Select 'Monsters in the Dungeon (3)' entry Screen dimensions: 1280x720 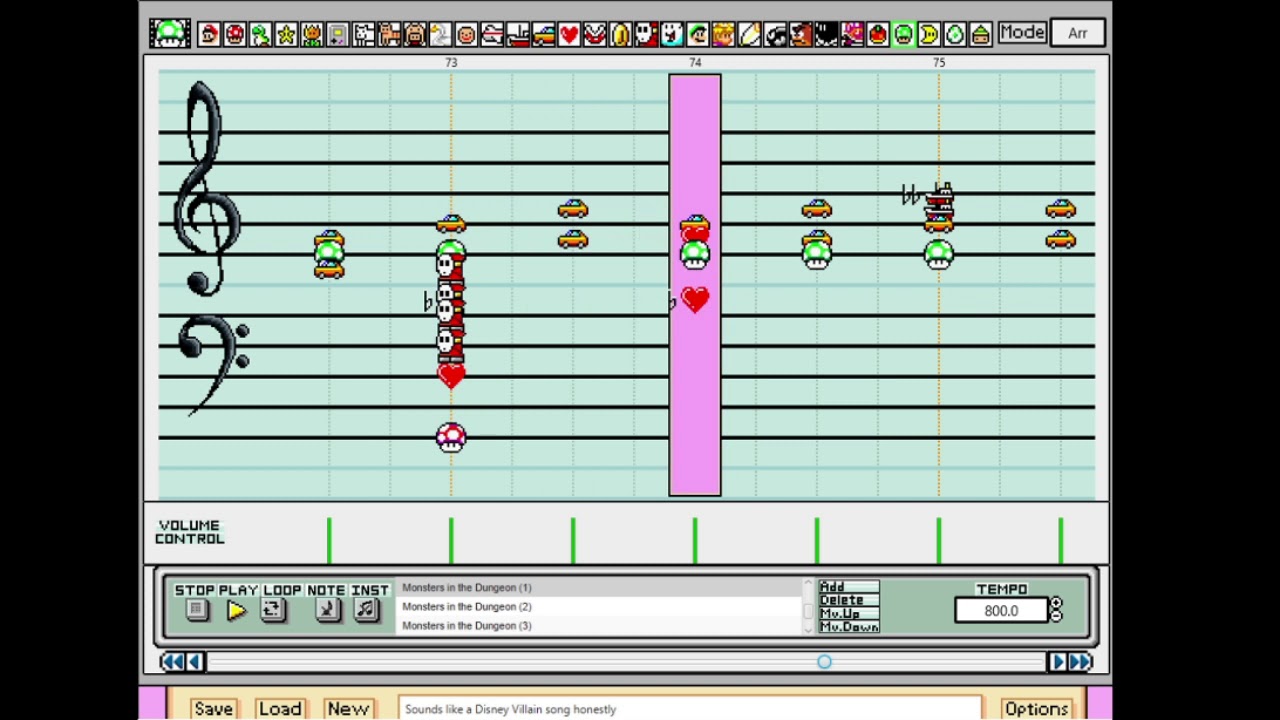click(600, 626)
